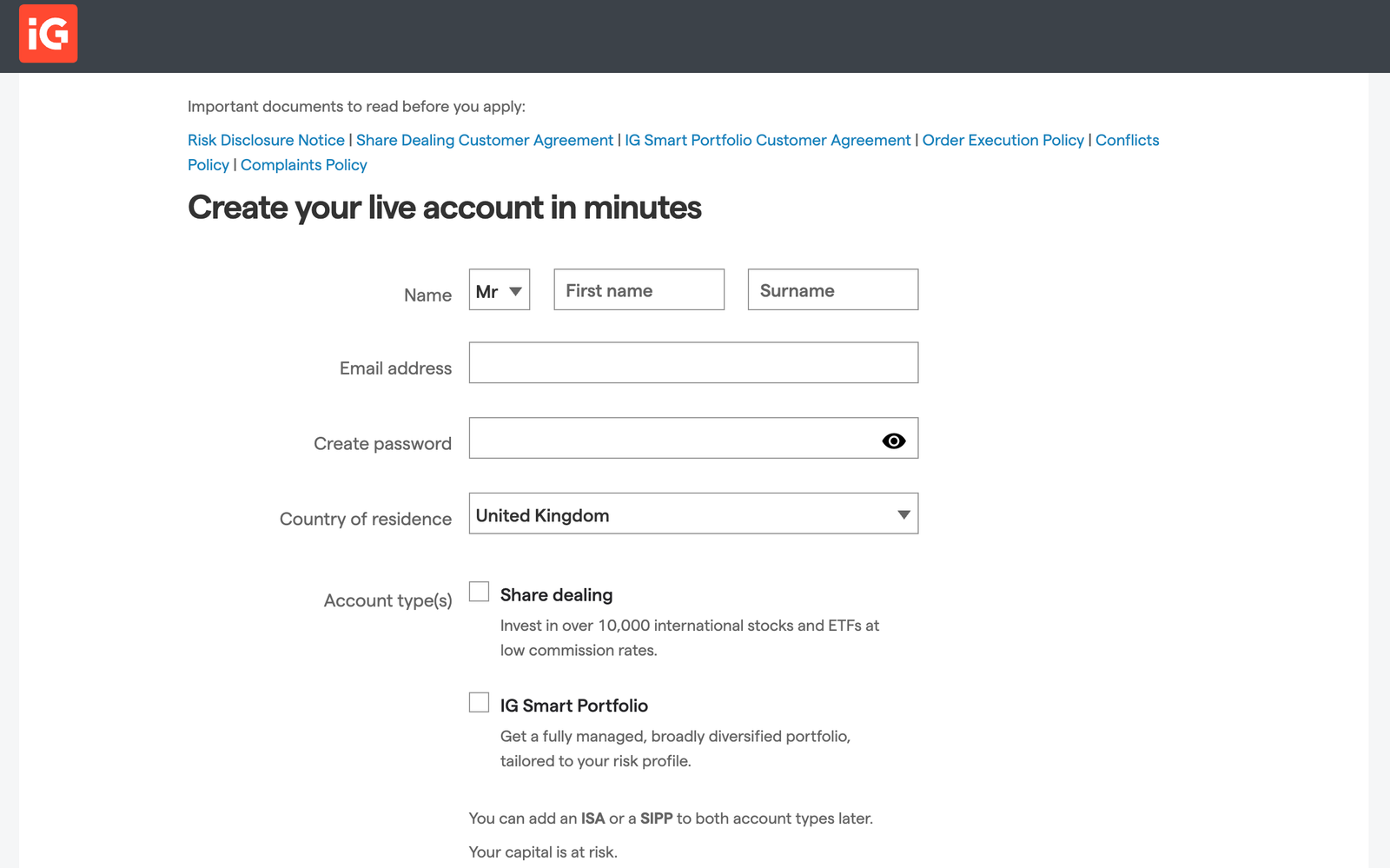
Task: Open Share Dealing Customer Agreement link
Action: point(485,140)
